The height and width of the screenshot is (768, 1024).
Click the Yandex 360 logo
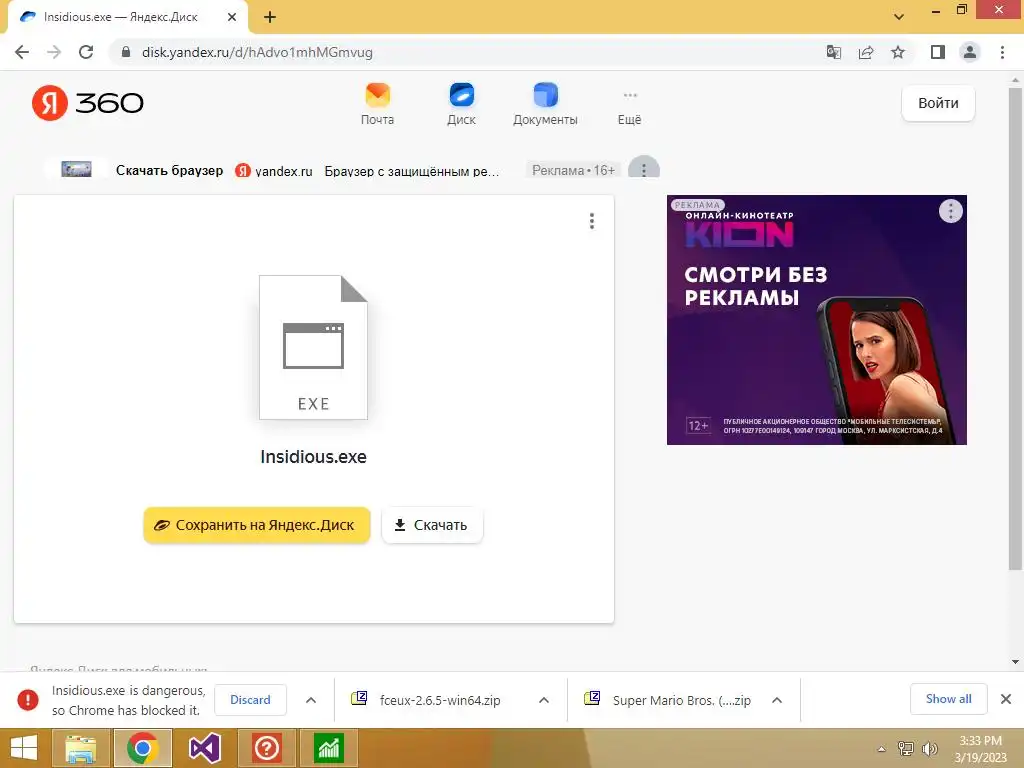[88, 103]
